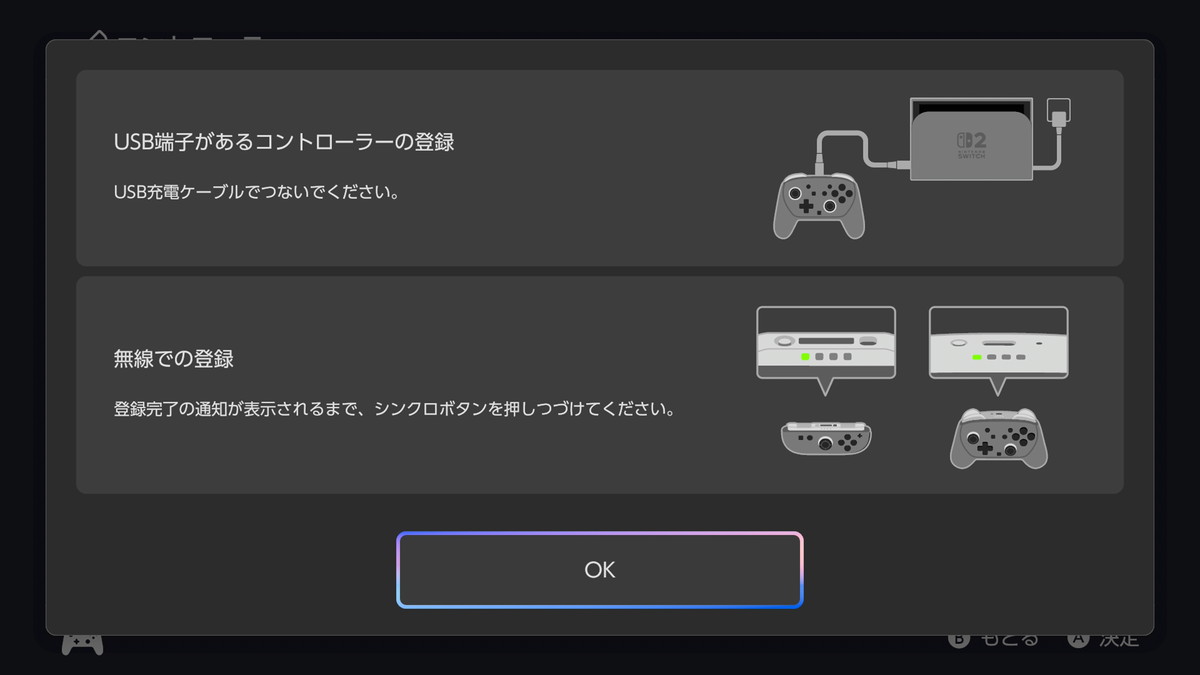Click the Switch 2 dock illustration
Viewport: 1200px width, 675px height.
(971, 139)
